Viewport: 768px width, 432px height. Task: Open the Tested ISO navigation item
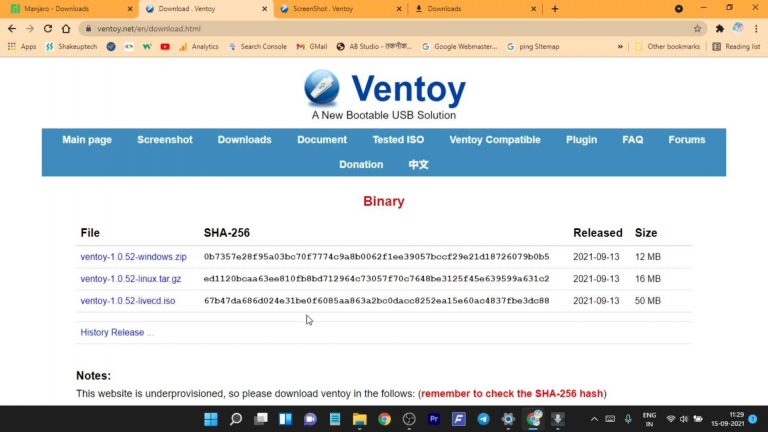(398, 140)
